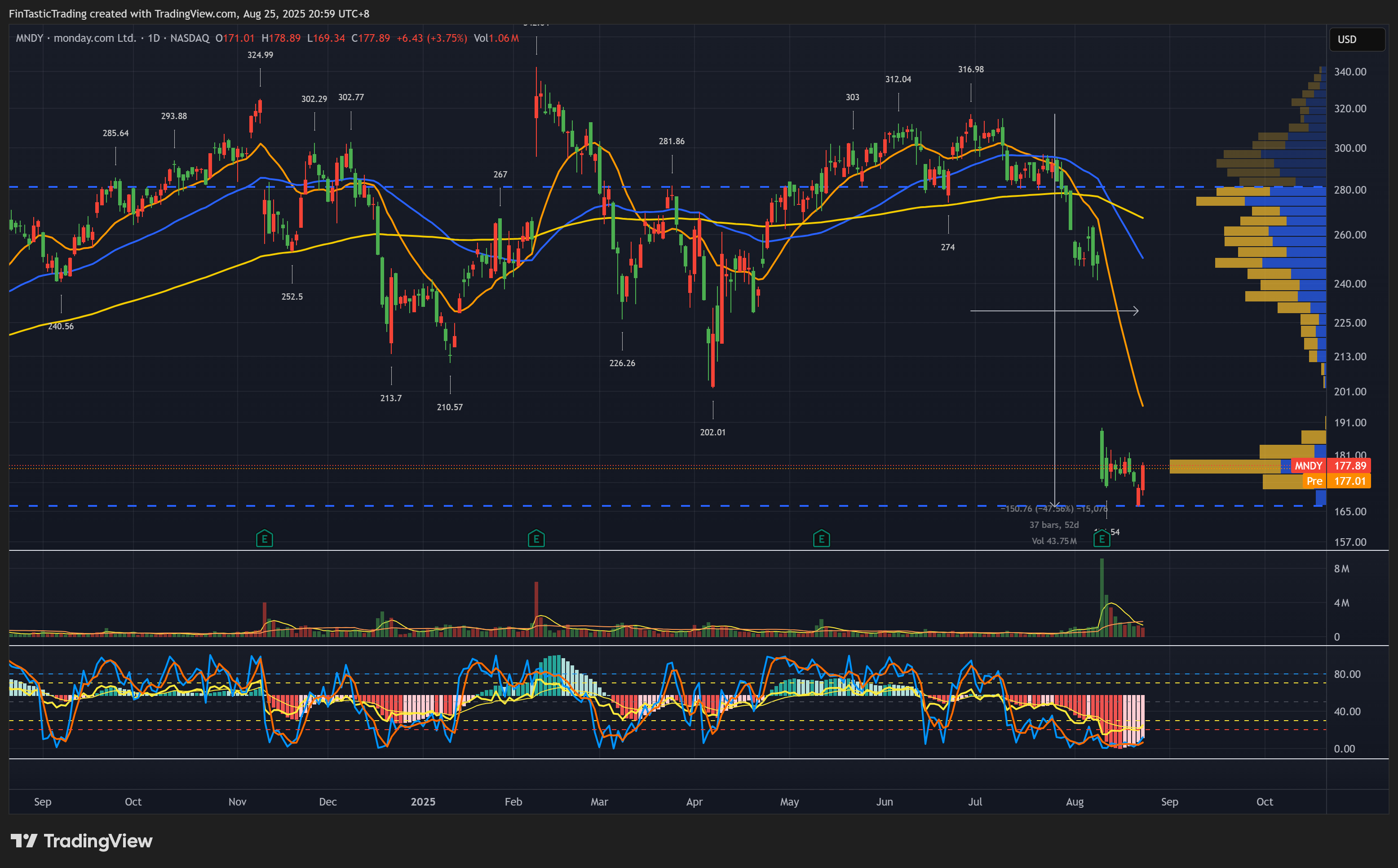Click the 37 bars, 52d measurement label

point(1053,525)
